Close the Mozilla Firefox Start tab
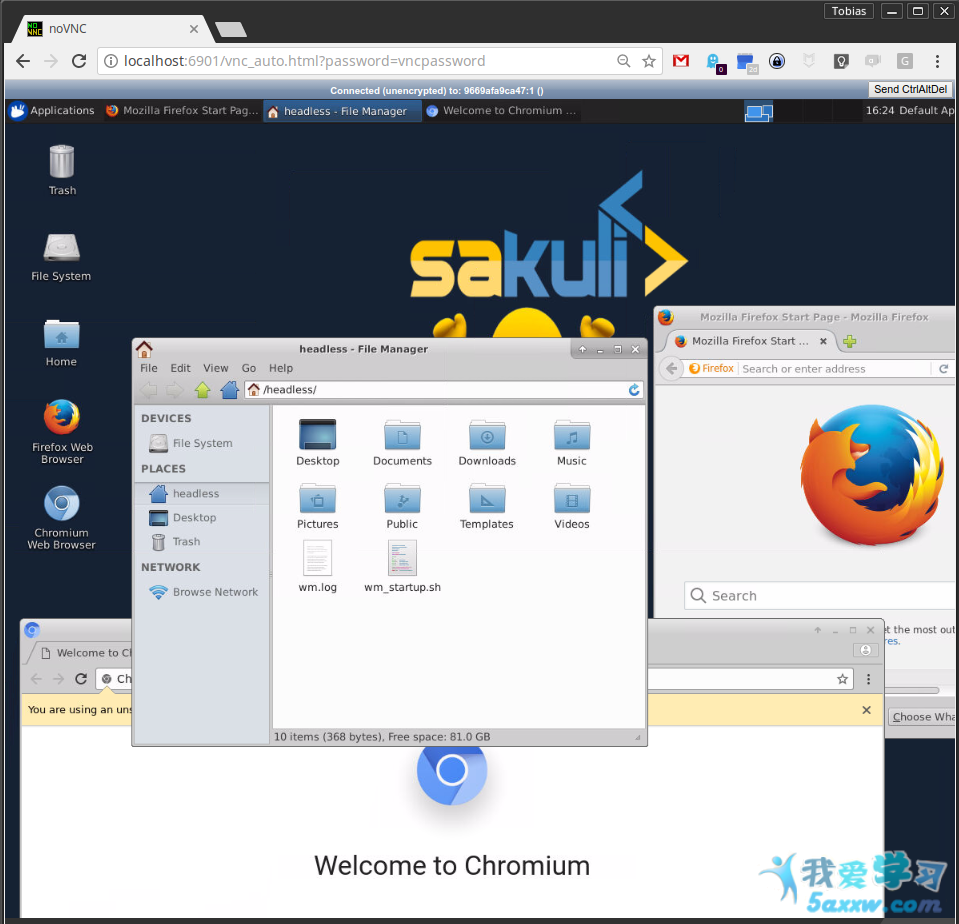Screen dimensions: 959x924 tap(823, 341)
